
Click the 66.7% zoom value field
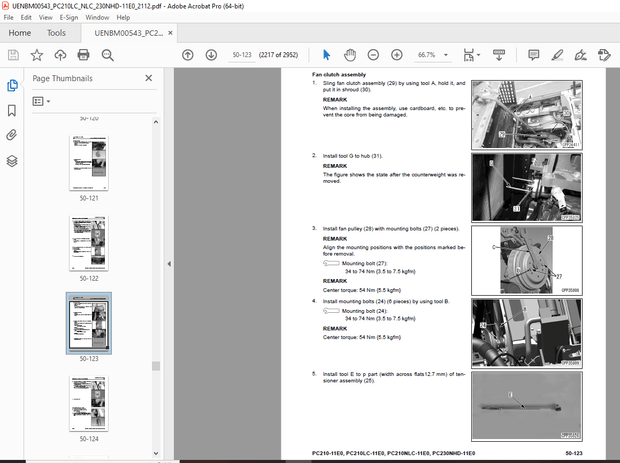[427, 55]
